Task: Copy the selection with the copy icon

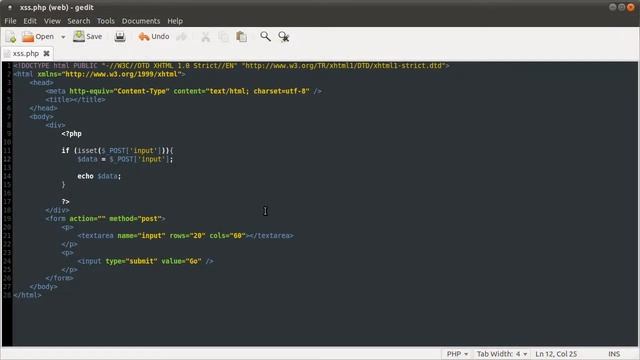Action: point(223,37)
